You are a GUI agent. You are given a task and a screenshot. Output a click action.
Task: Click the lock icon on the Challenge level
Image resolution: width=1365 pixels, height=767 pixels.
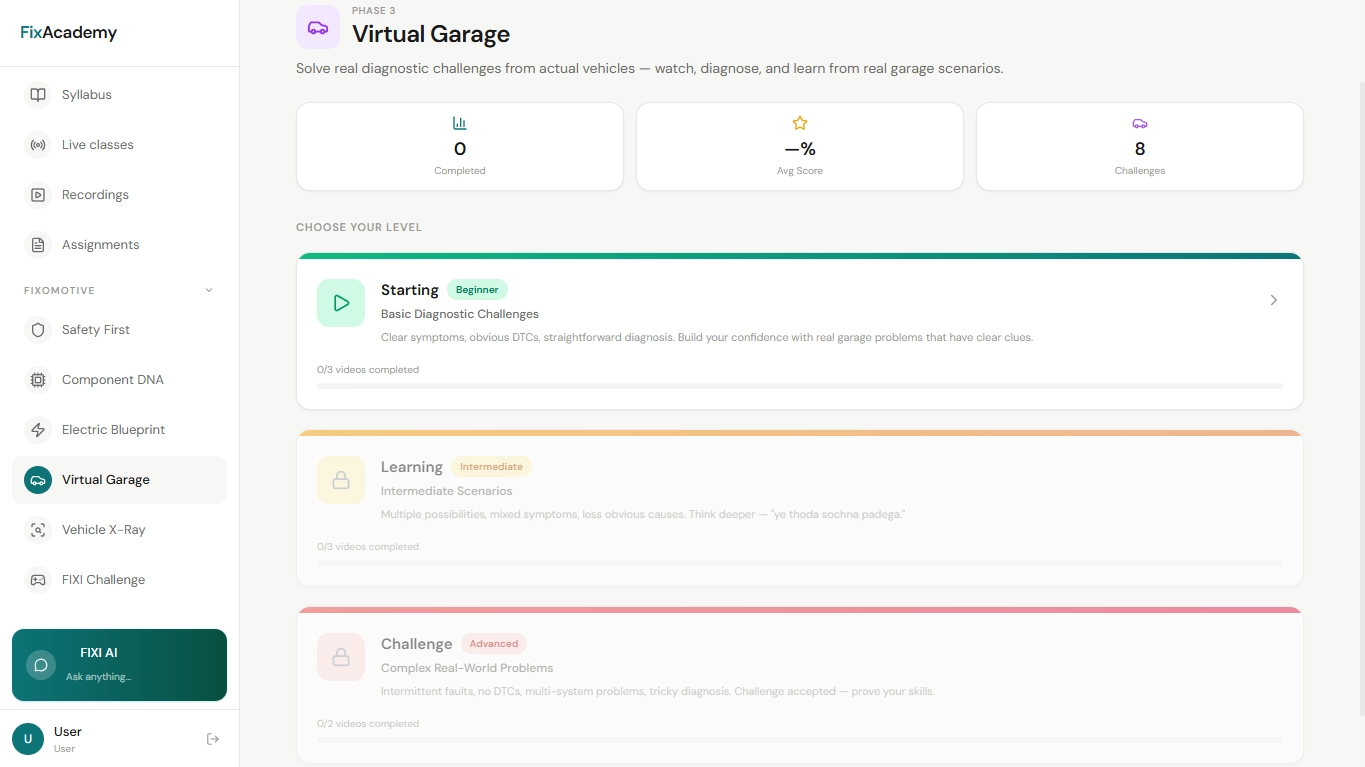340,656
